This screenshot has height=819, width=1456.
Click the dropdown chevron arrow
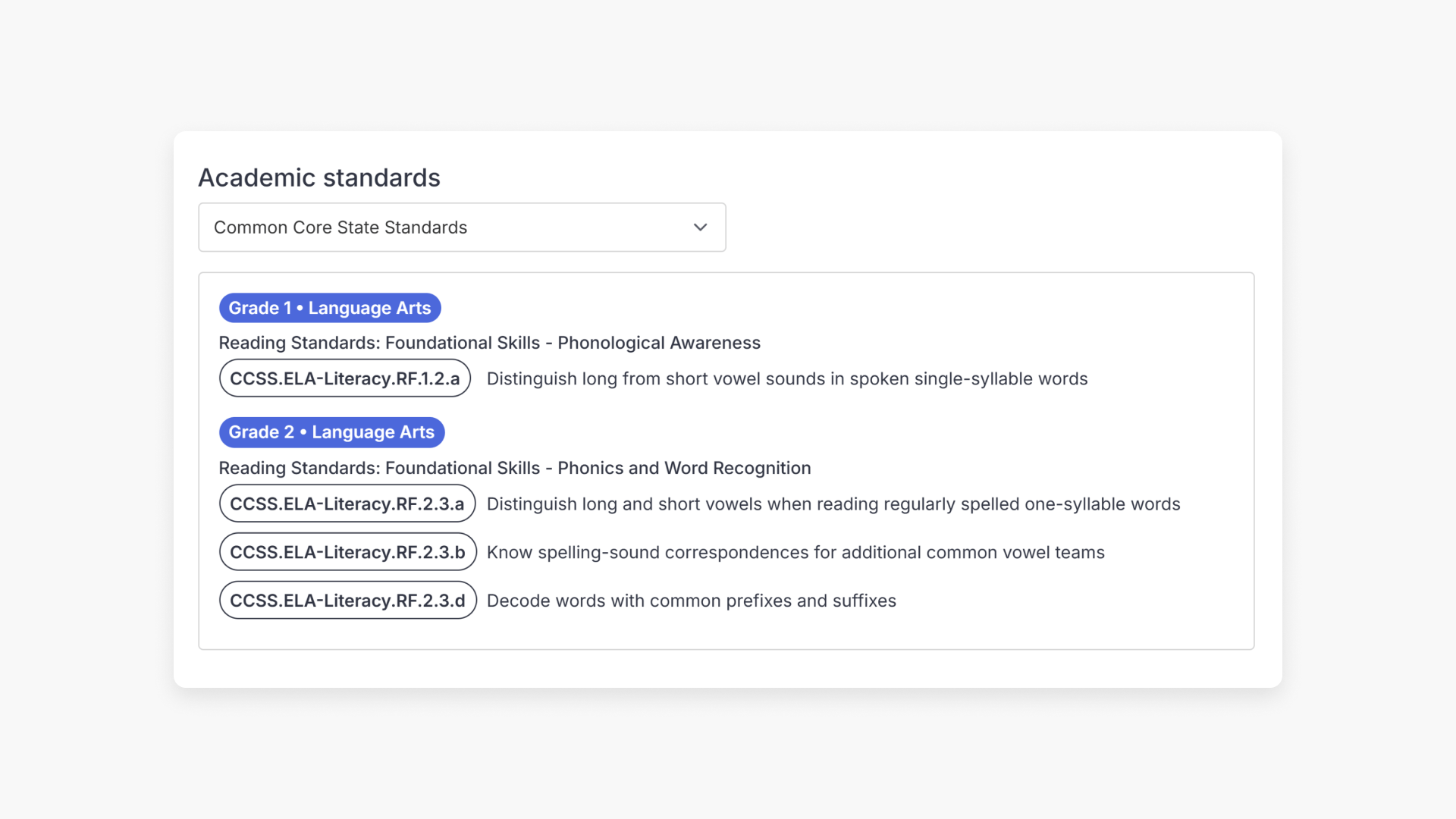tap(700, 227)
